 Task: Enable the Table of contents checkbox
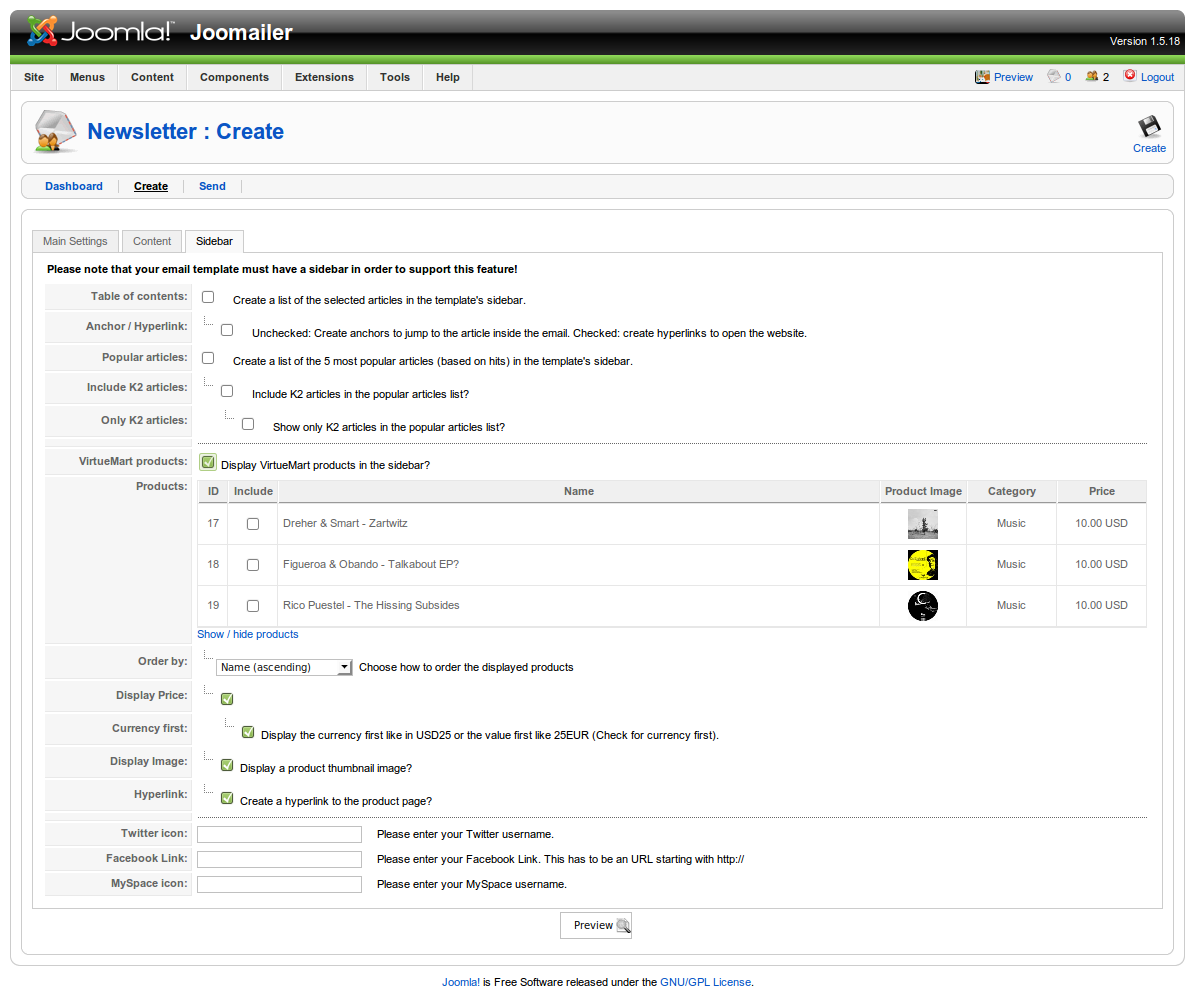click(208, 297)
